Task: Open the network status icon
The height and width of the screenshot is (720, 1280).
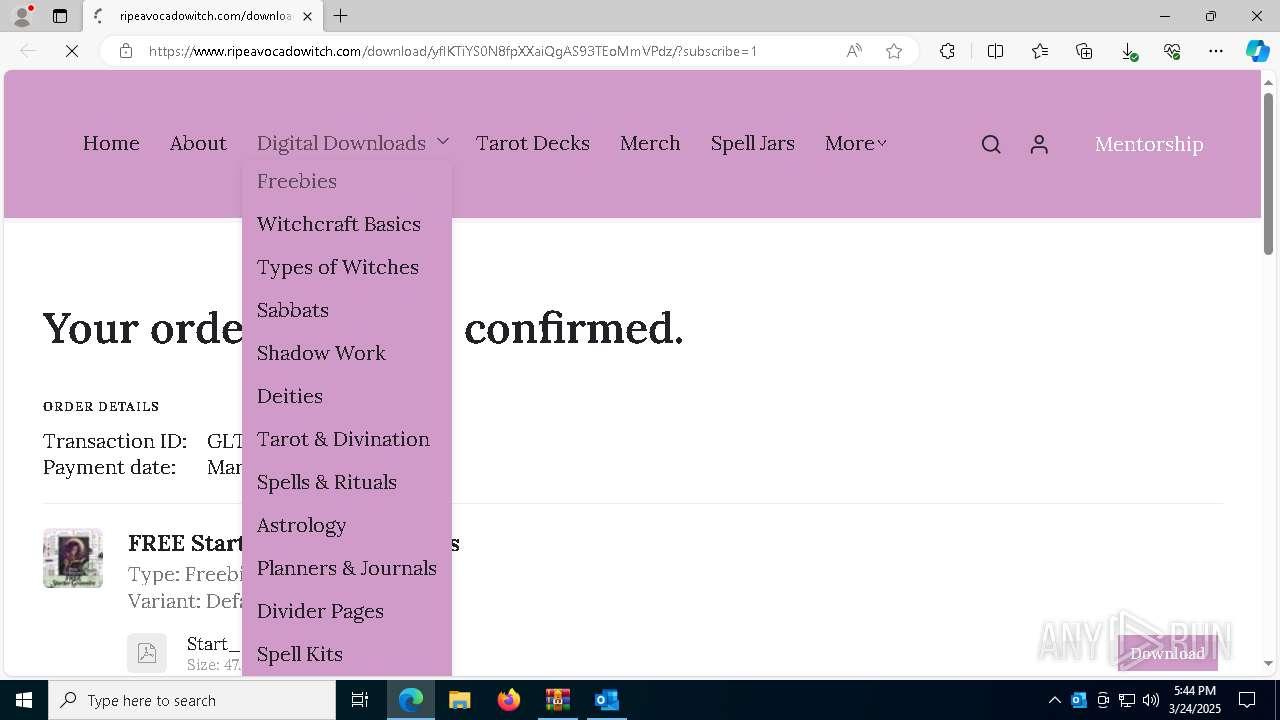Action: (1126, 700)
